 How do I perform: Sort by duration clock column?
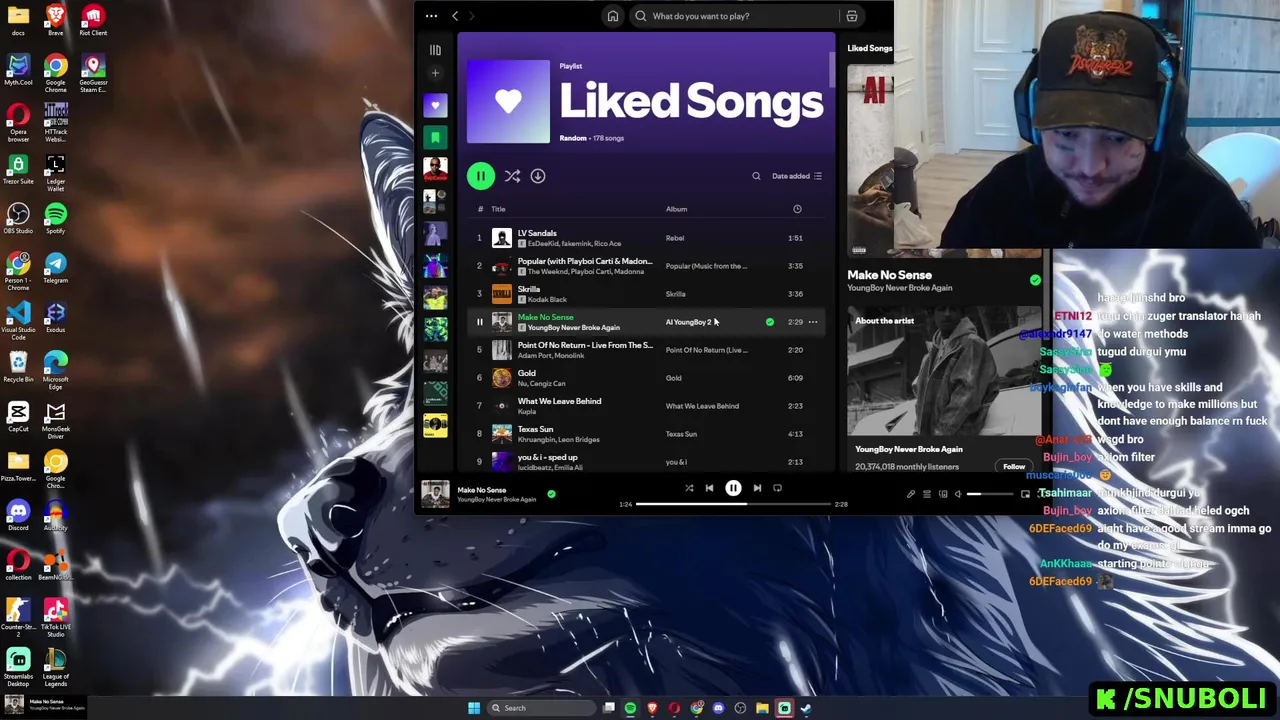click(x=797, y=209)
